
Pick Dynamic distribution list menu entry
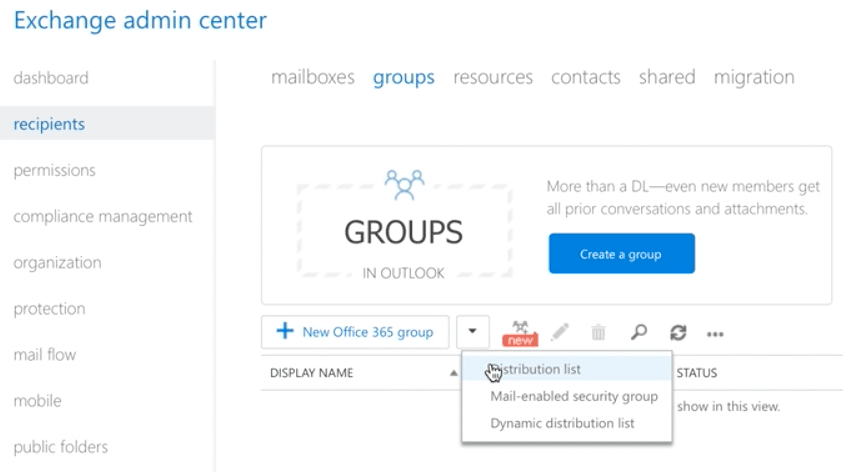(x=562, y=423)
